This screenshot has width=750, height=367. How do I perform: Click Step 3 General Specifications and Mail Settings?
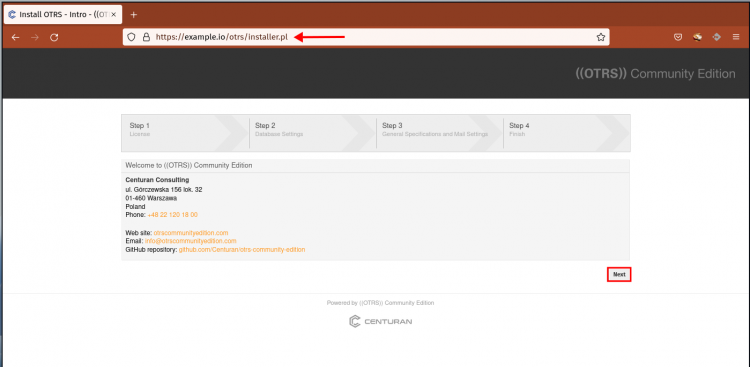tap(440, 132)
